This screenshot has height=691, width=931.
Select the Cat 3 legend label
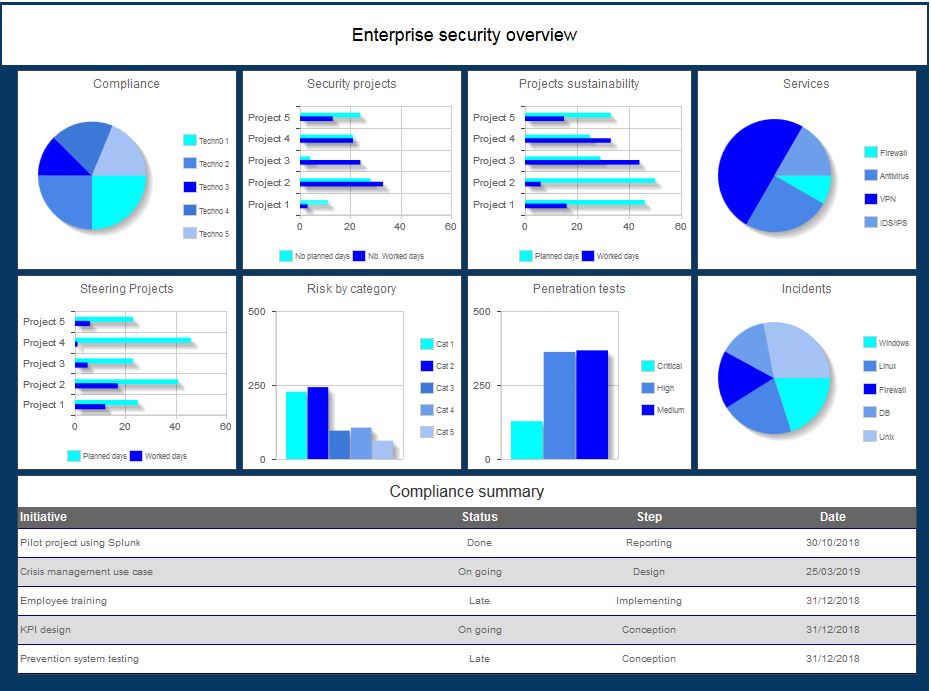(x=445, y=388)
